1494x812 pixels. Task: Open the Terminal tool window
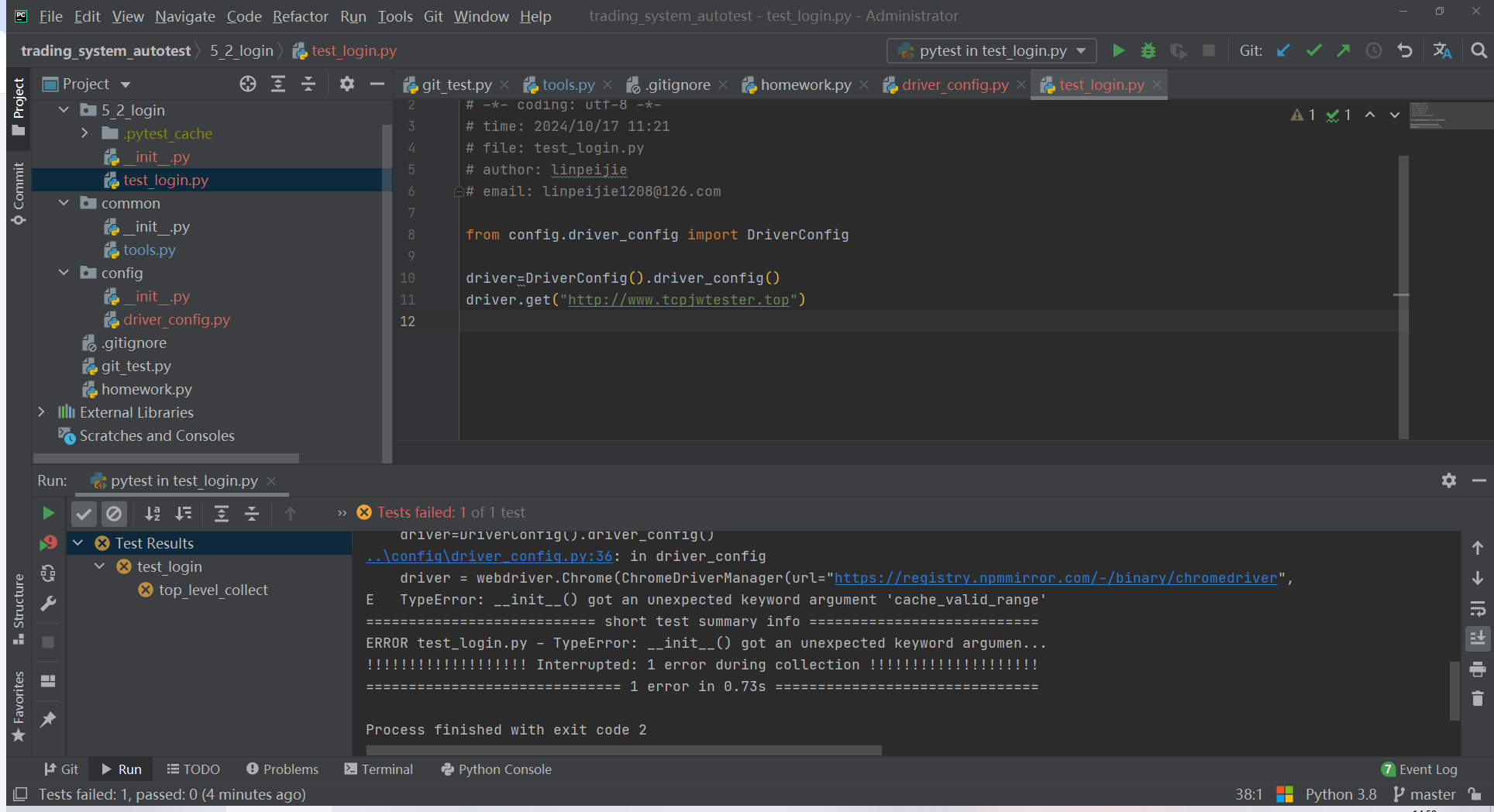point(379,769)
